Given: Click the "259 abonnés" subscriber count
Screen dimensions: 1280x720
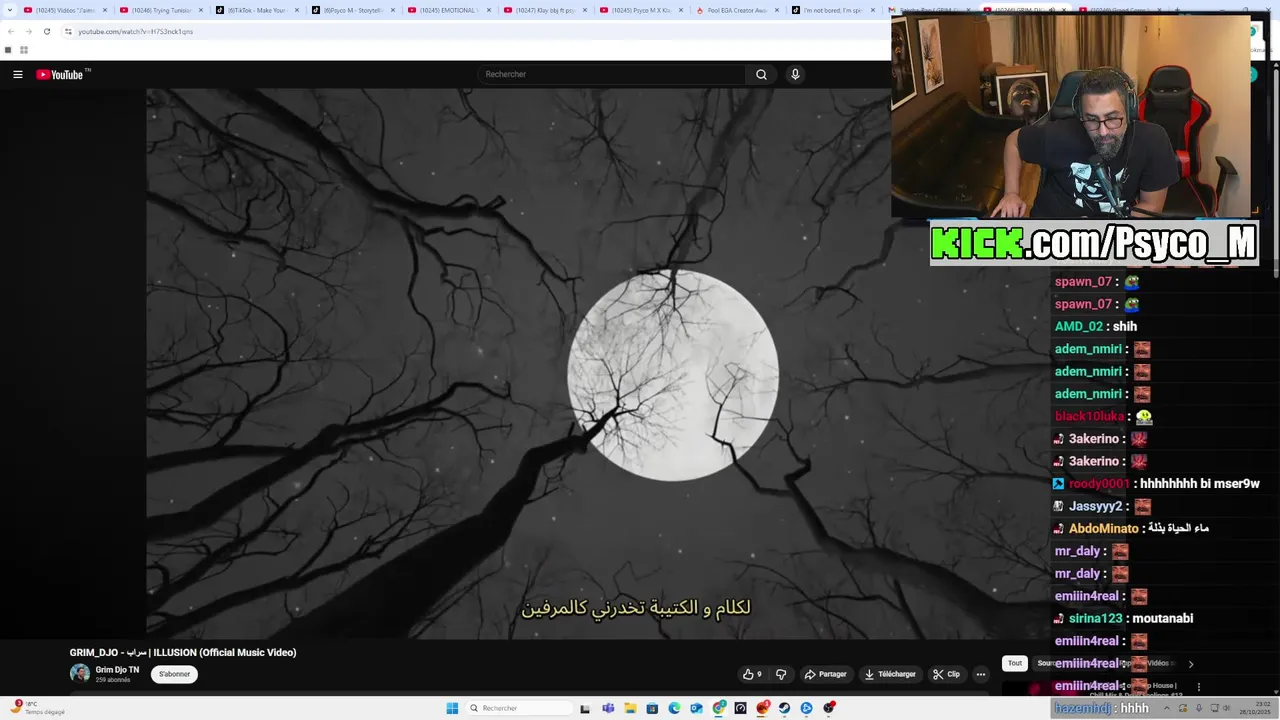Looking at the screenshot, I should [x=113, y=680].
